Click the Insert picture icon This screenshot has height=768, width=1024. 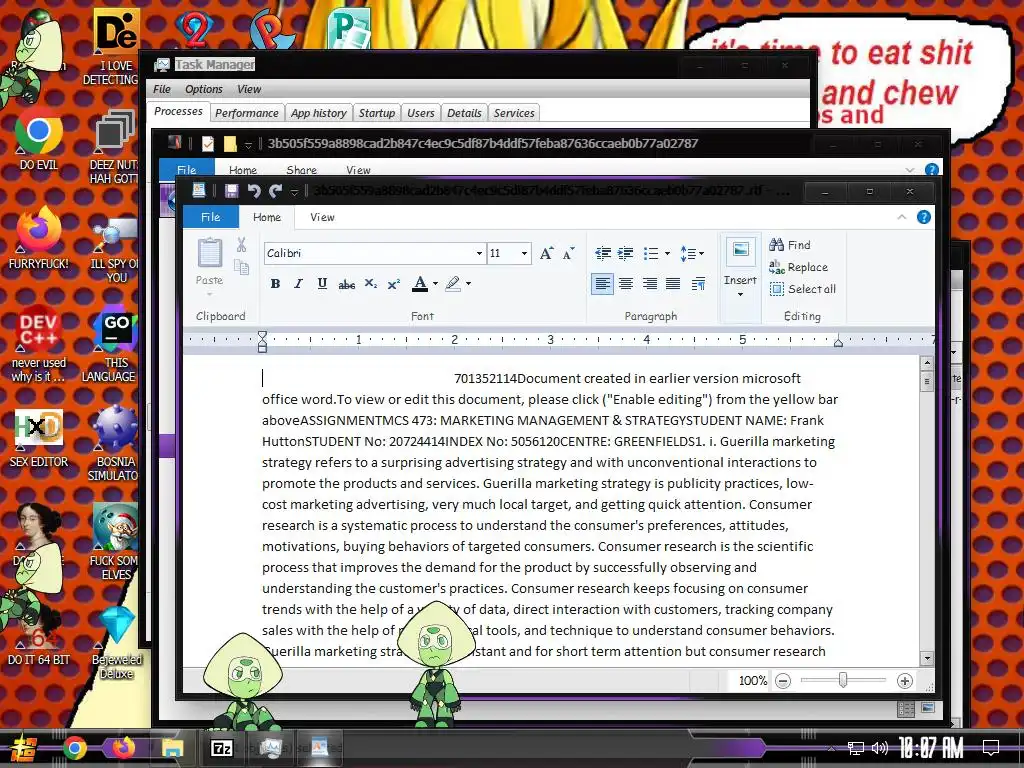tap(741, 250)
